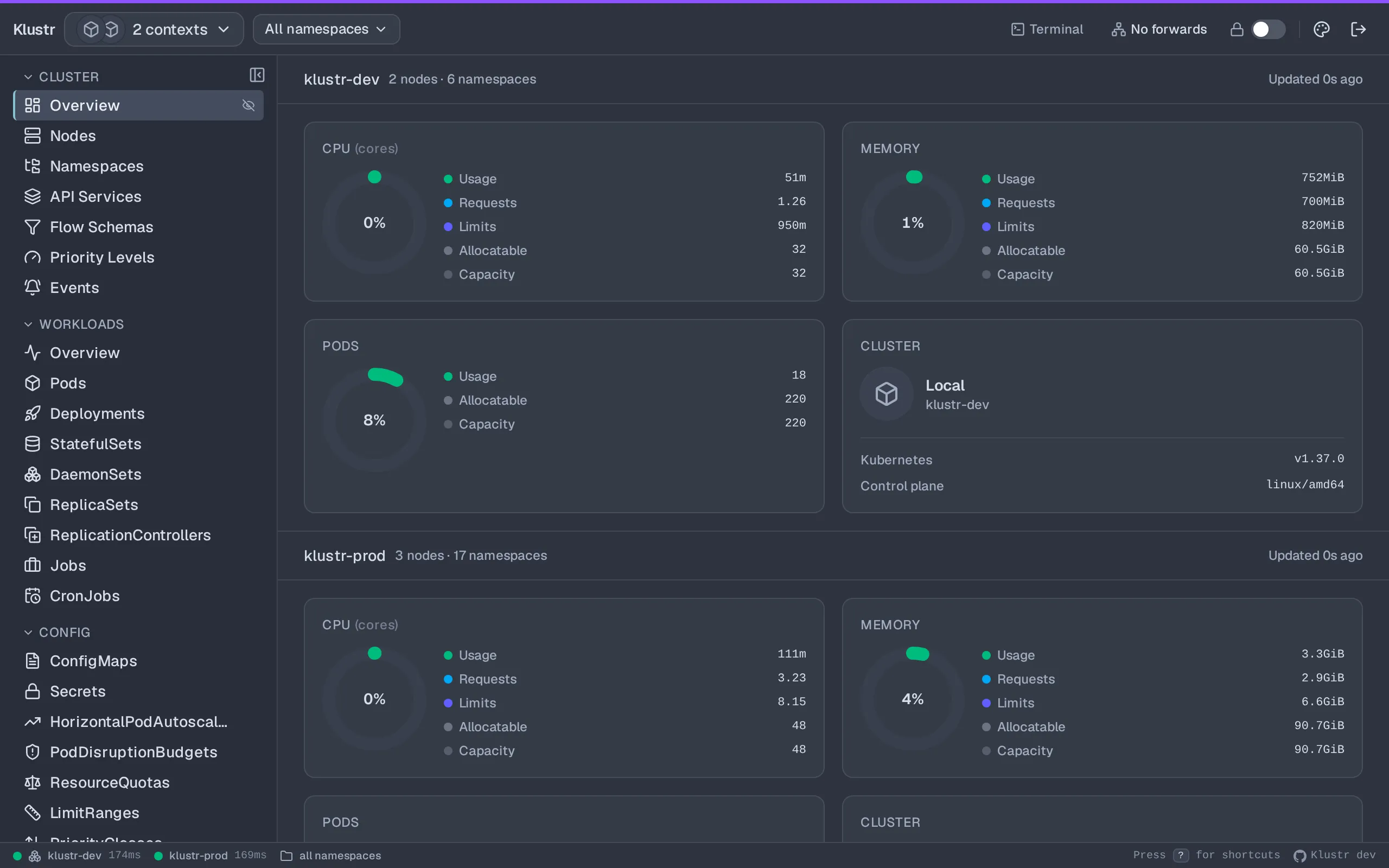Click the Deployments rocket icon
This screenshot has width=1389, height=868.
[x=33, y=413]
